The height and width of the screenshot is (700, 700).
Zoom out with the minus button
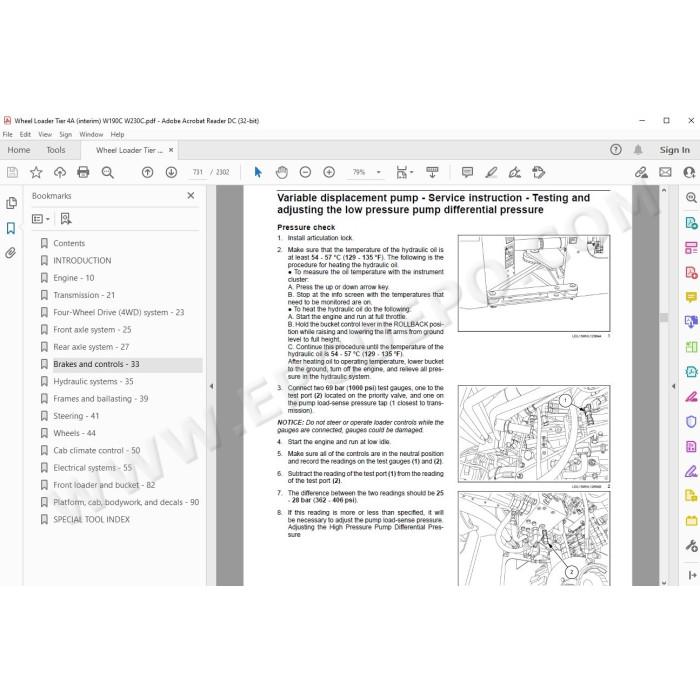click(305, 172)
